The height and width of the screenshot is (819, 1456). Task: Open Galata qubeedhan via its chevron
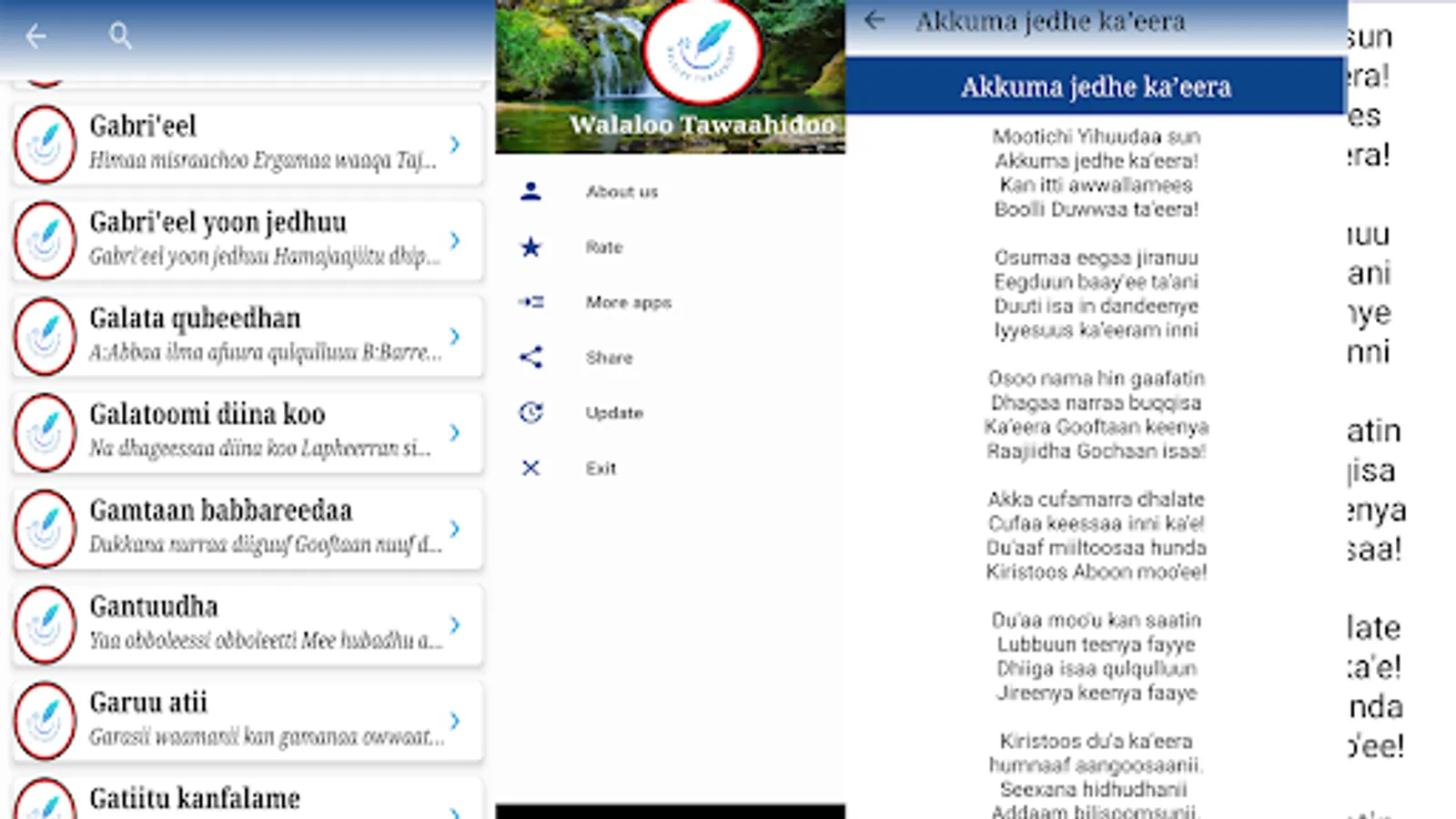tap(455, 337)
